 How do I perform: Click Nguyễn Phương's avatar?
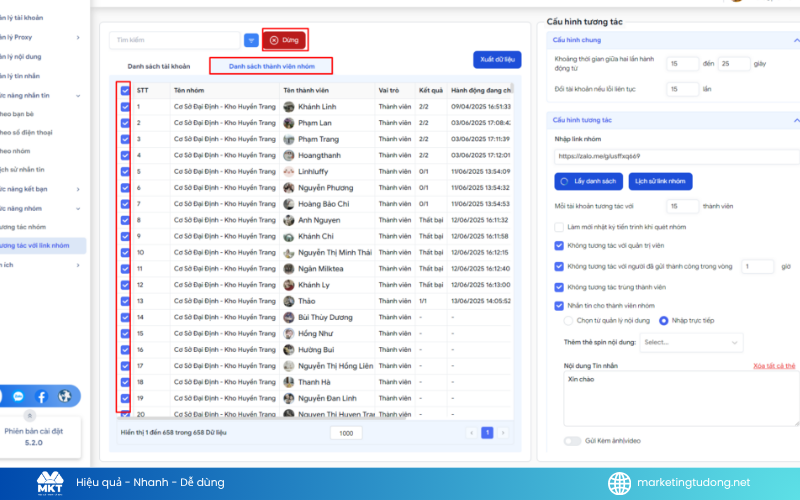(x=289, y=188)
